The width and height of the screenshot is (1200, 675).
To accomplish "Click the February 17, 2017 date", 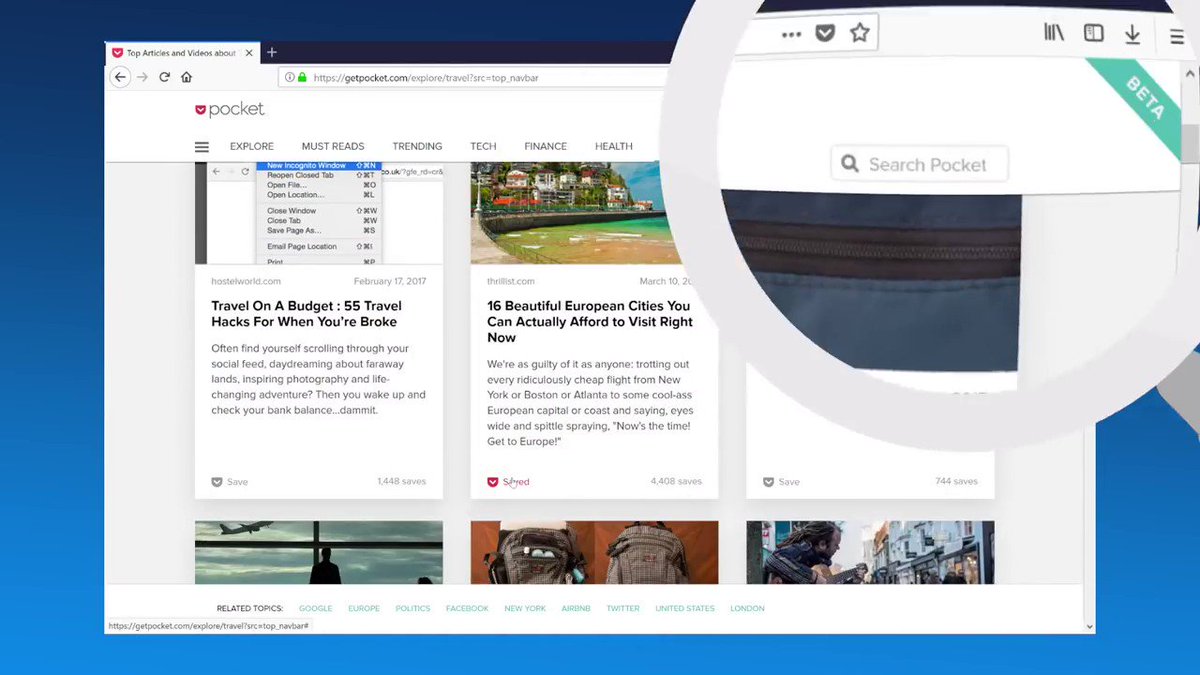I will tap(390, 282).
